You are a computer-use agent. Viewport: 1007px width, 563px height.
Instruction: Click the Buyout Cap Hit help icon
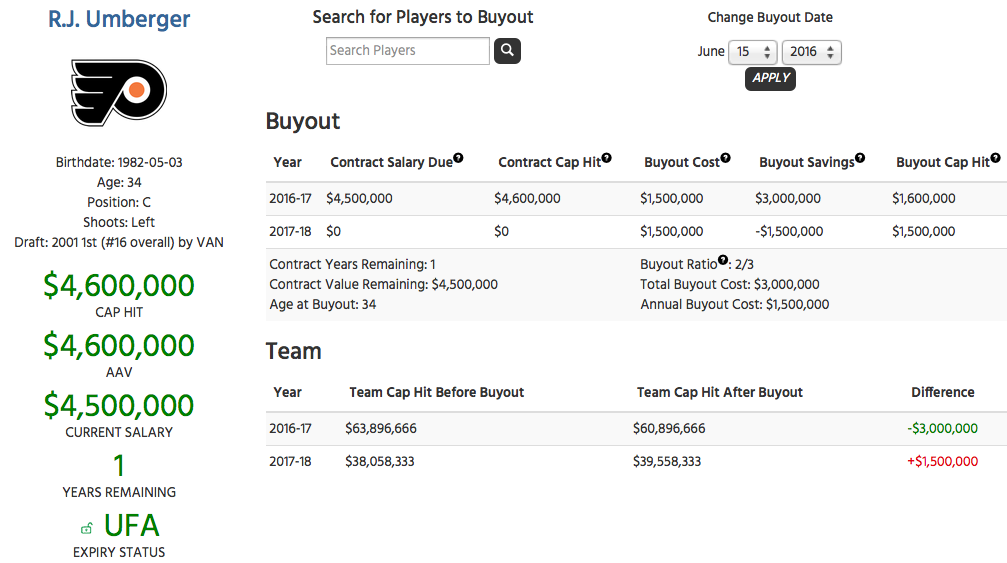[x=995, y=158]
